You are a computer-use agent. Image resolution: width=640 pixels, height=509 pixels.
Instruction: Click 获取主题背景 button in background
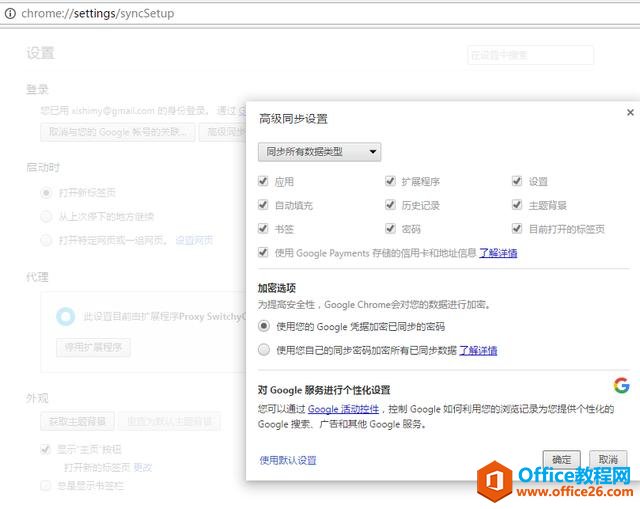[77, 421]
